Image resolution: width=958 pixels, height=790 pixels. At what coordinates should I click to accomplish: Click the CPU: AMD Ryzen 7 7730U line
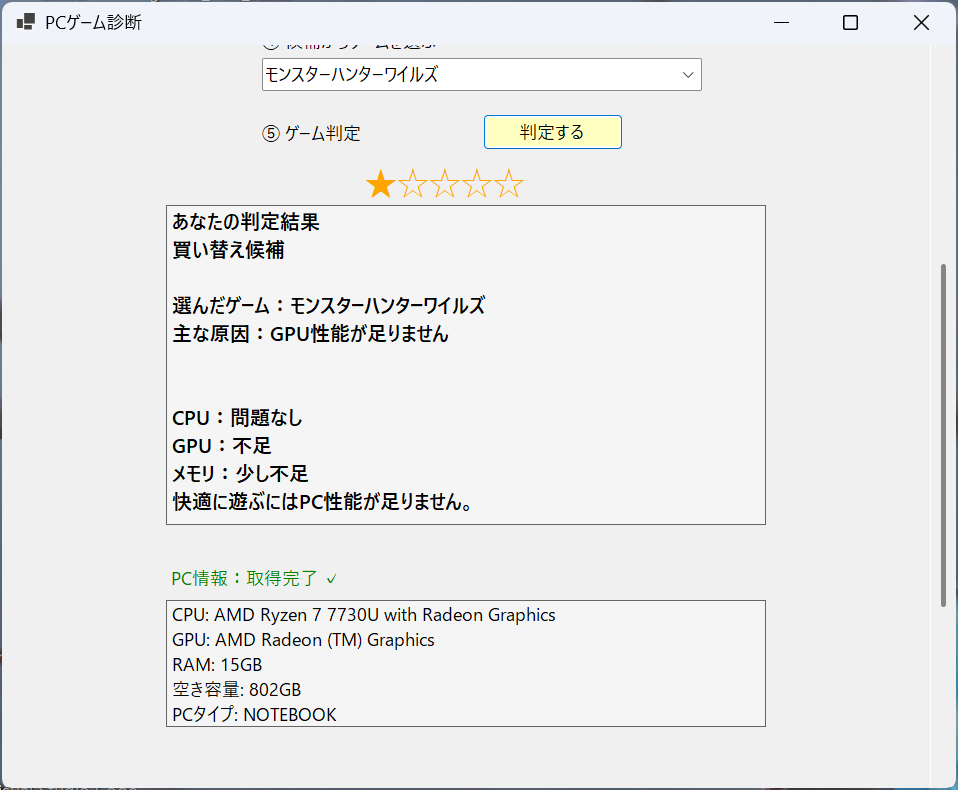click(364, 615)
